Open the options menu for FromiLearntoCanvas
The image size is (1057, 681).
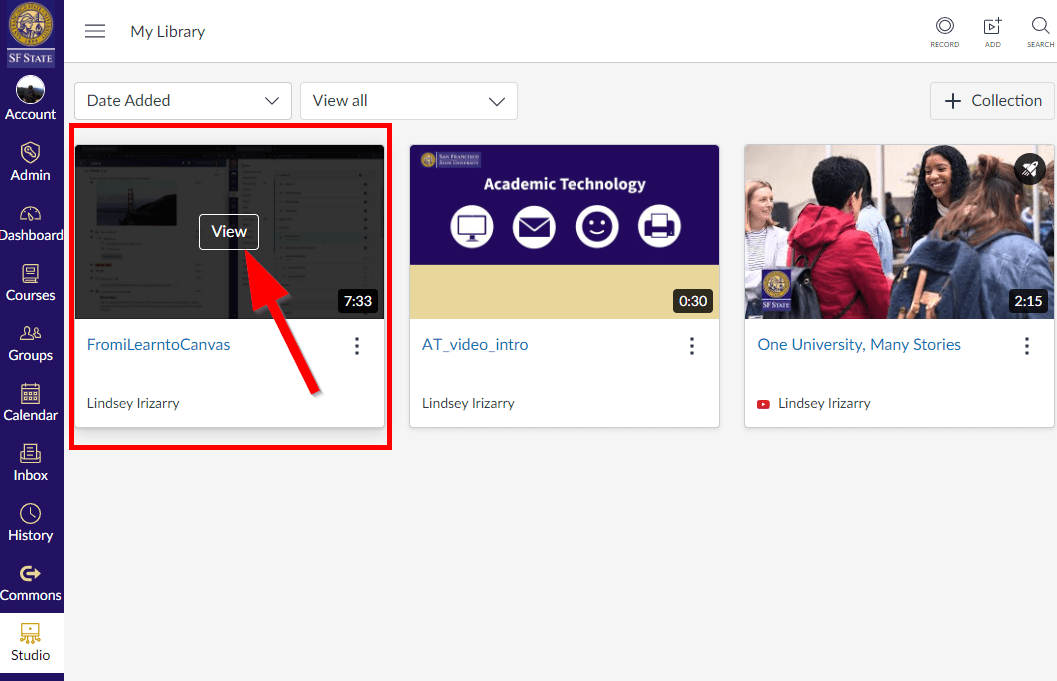click(357, 345)
